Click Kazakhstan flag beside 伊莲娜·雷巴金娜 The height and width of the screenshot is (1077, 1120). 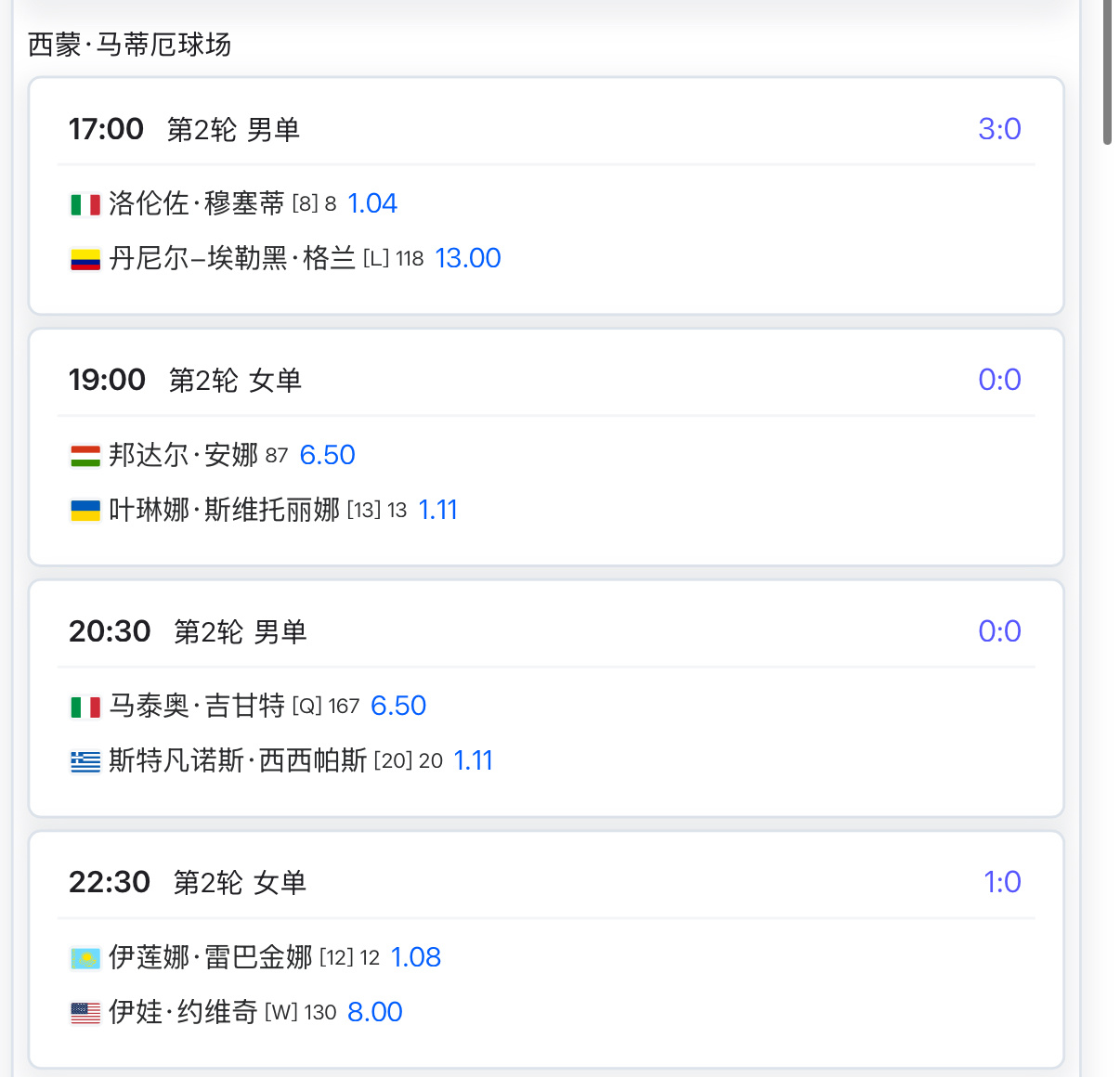pos(85,958)
